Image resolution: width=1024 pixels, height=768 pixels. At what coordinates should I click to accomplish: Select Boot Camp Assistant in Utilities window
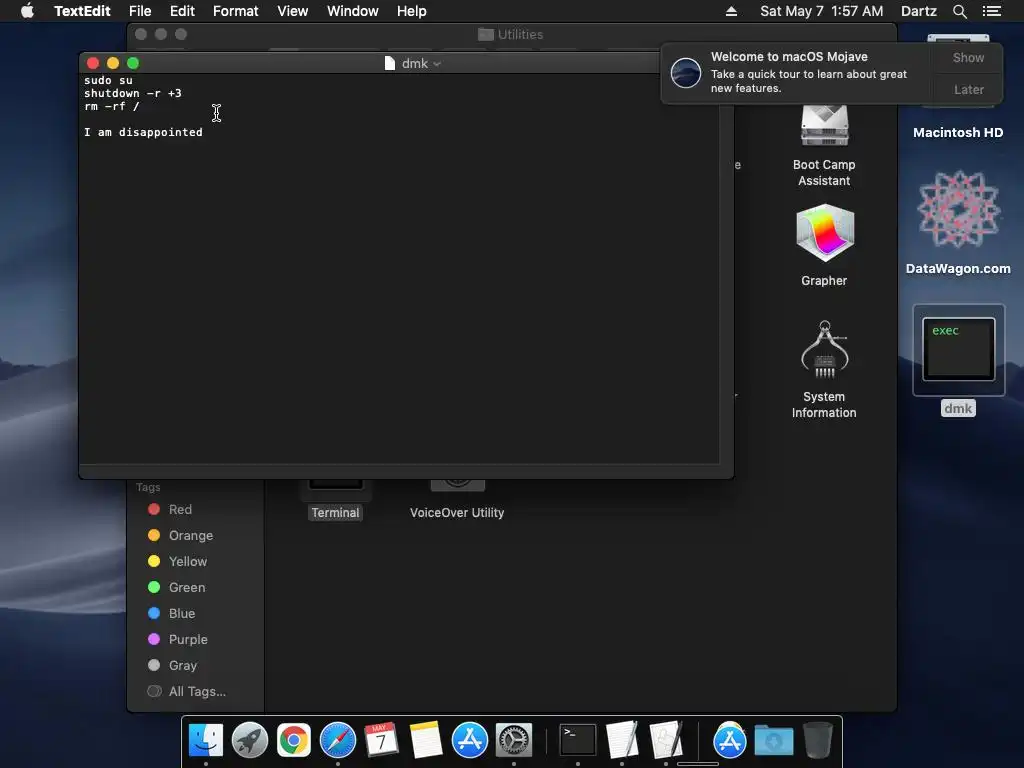point(824,146)
